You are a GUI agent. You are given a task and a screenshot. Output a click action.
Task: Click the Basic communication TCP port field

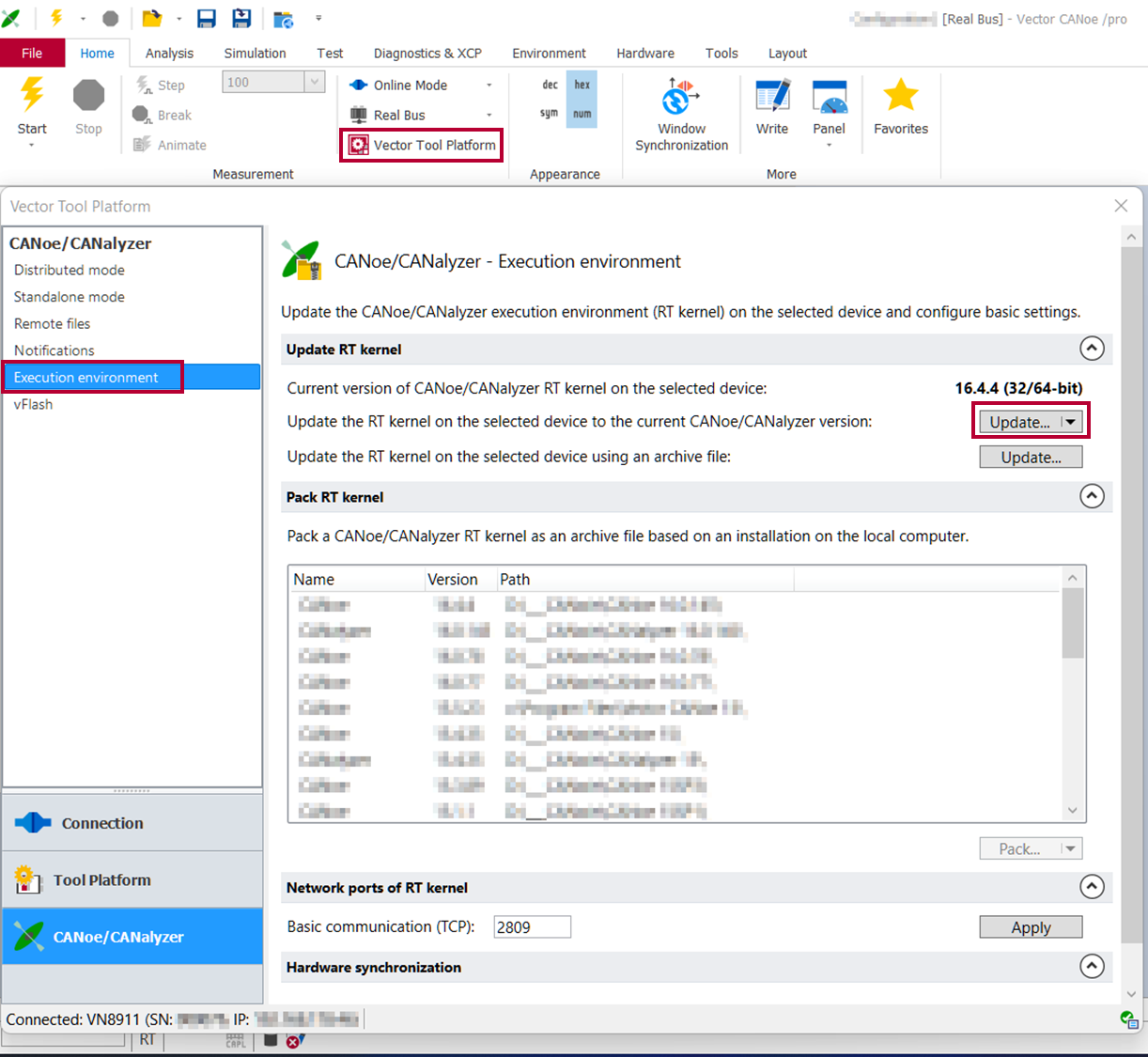pyautogui.click(x=532, y=927)
